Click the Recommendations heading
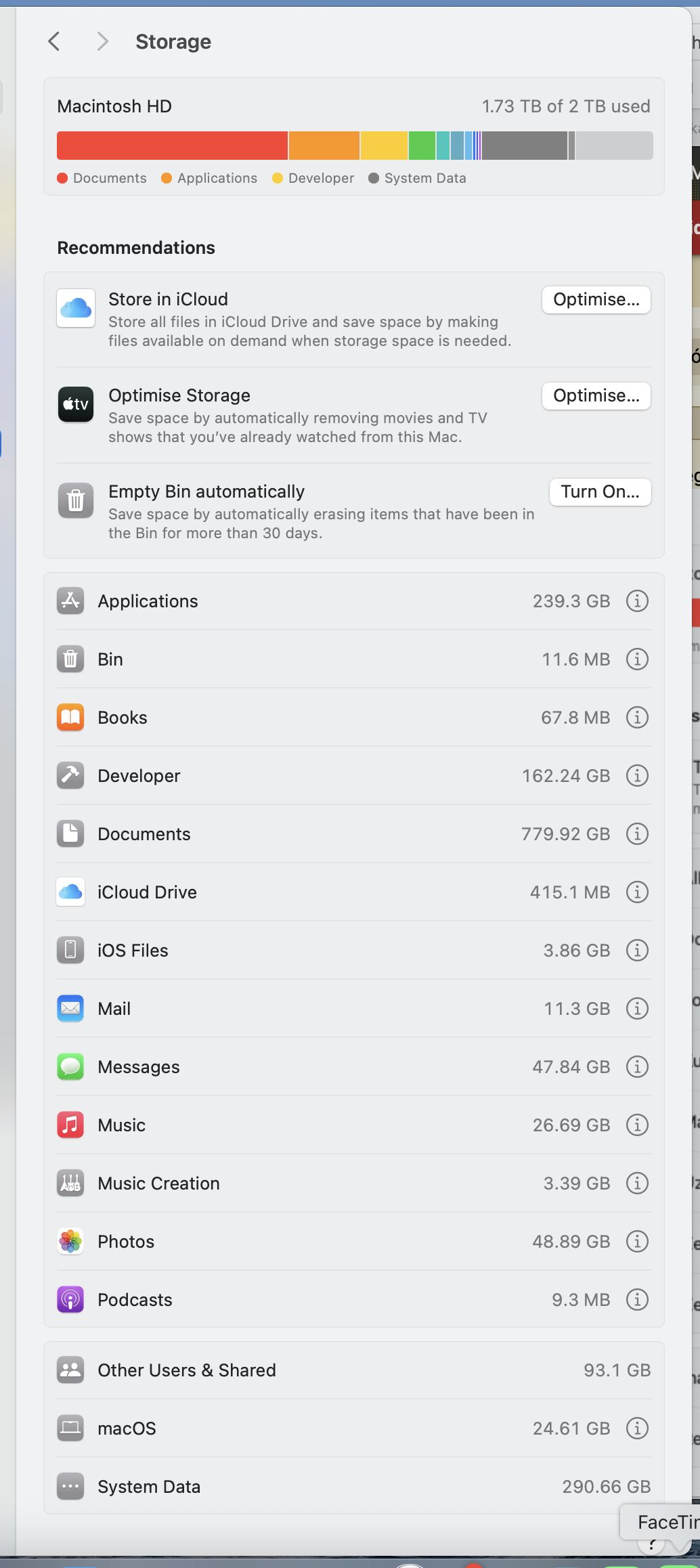The height and width of the screenshot is (1568, 700). tap(136, 248)
